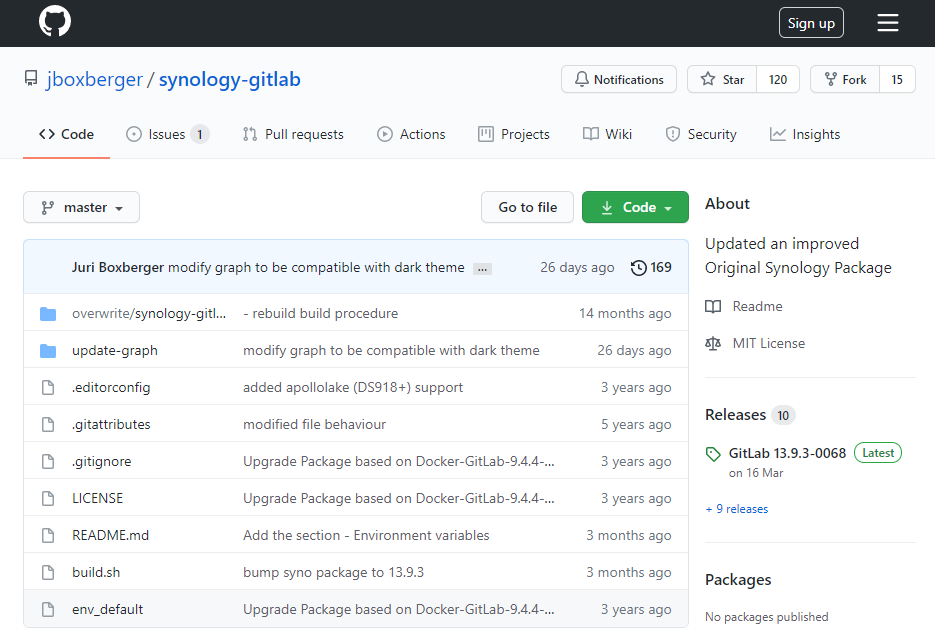Open the overwrite/synology-gitl... folder
Screen dimensions: 935x643
click(x=149, y=314)
